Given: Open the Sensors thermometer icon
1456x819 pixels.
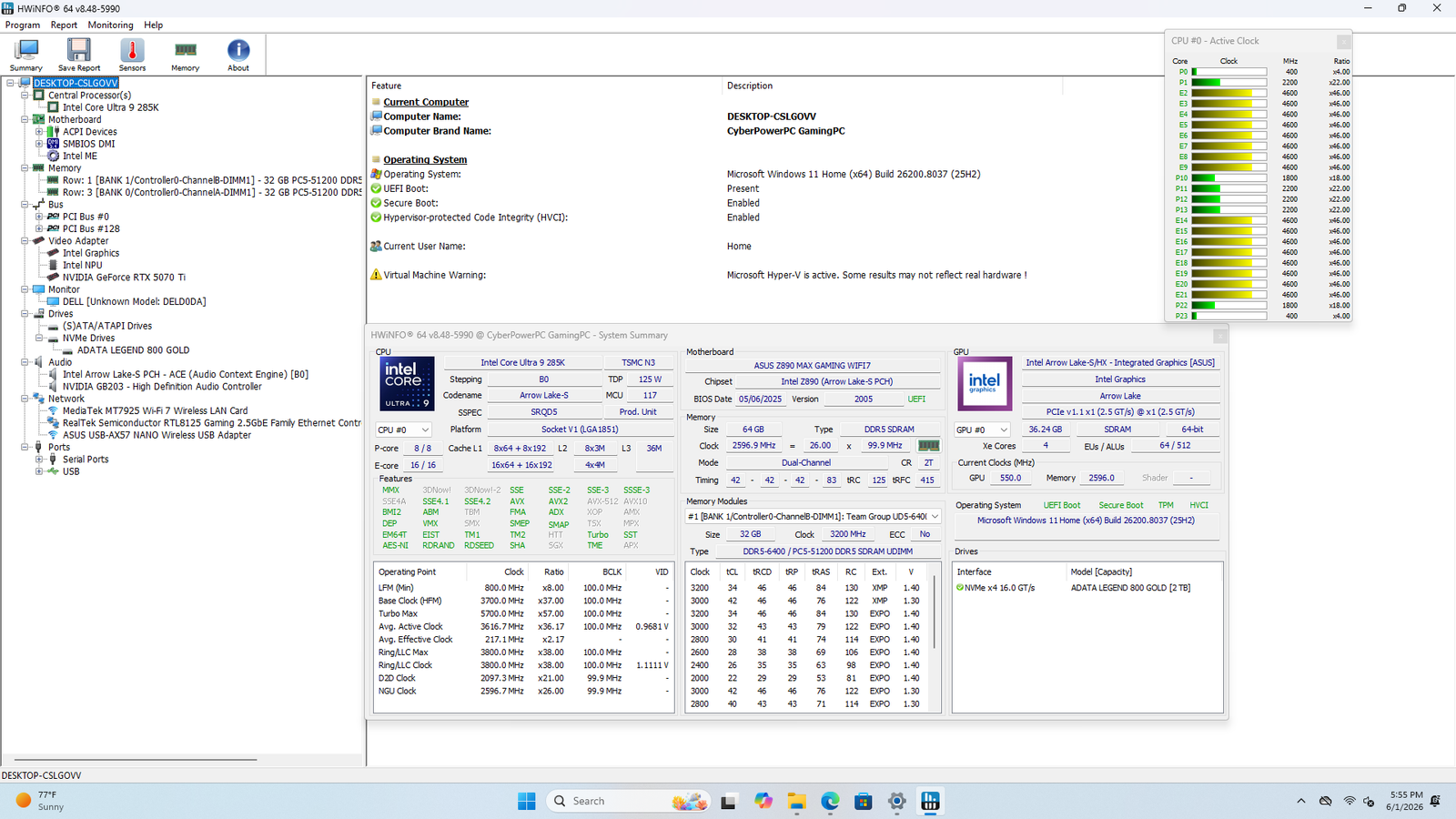Looking at the screenshot, I should coord(132,49).
